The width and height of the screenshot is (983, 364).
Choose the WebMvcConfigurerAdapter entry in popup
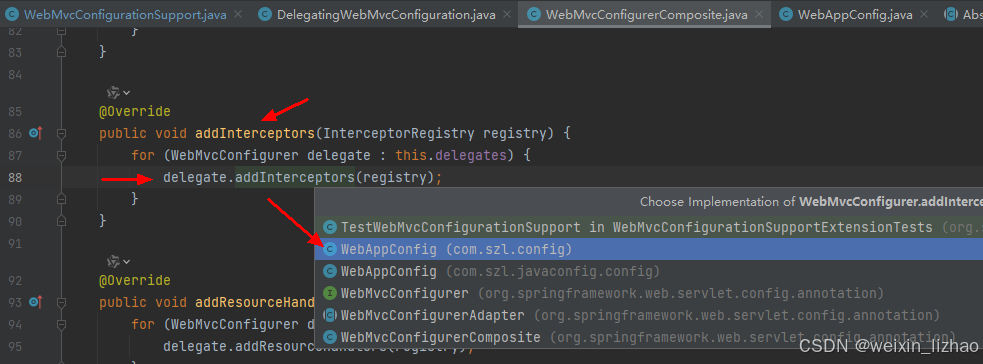(x=649, y=315)
